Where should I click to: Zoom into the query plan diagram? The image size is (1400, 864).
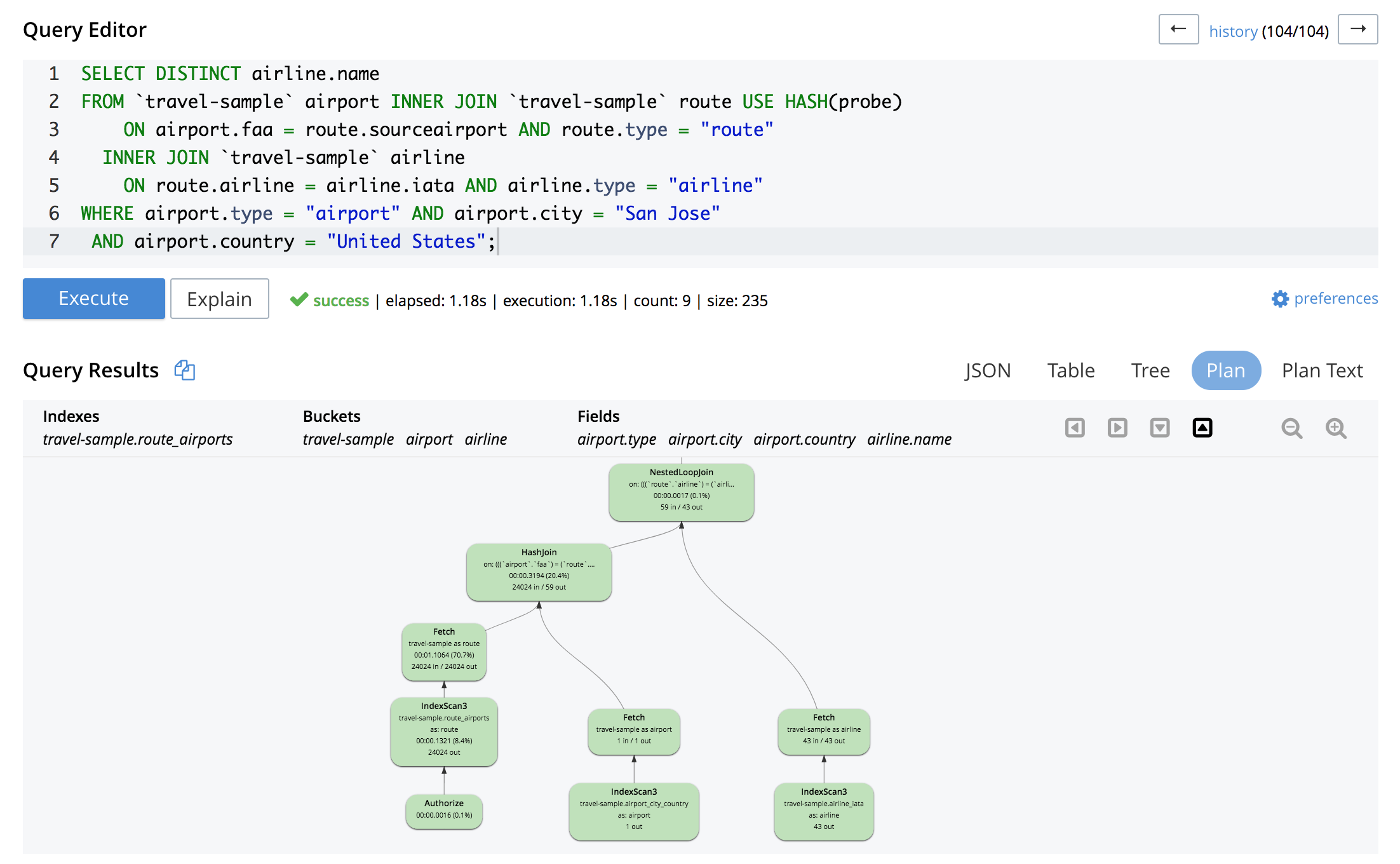tap(1336, 429)
